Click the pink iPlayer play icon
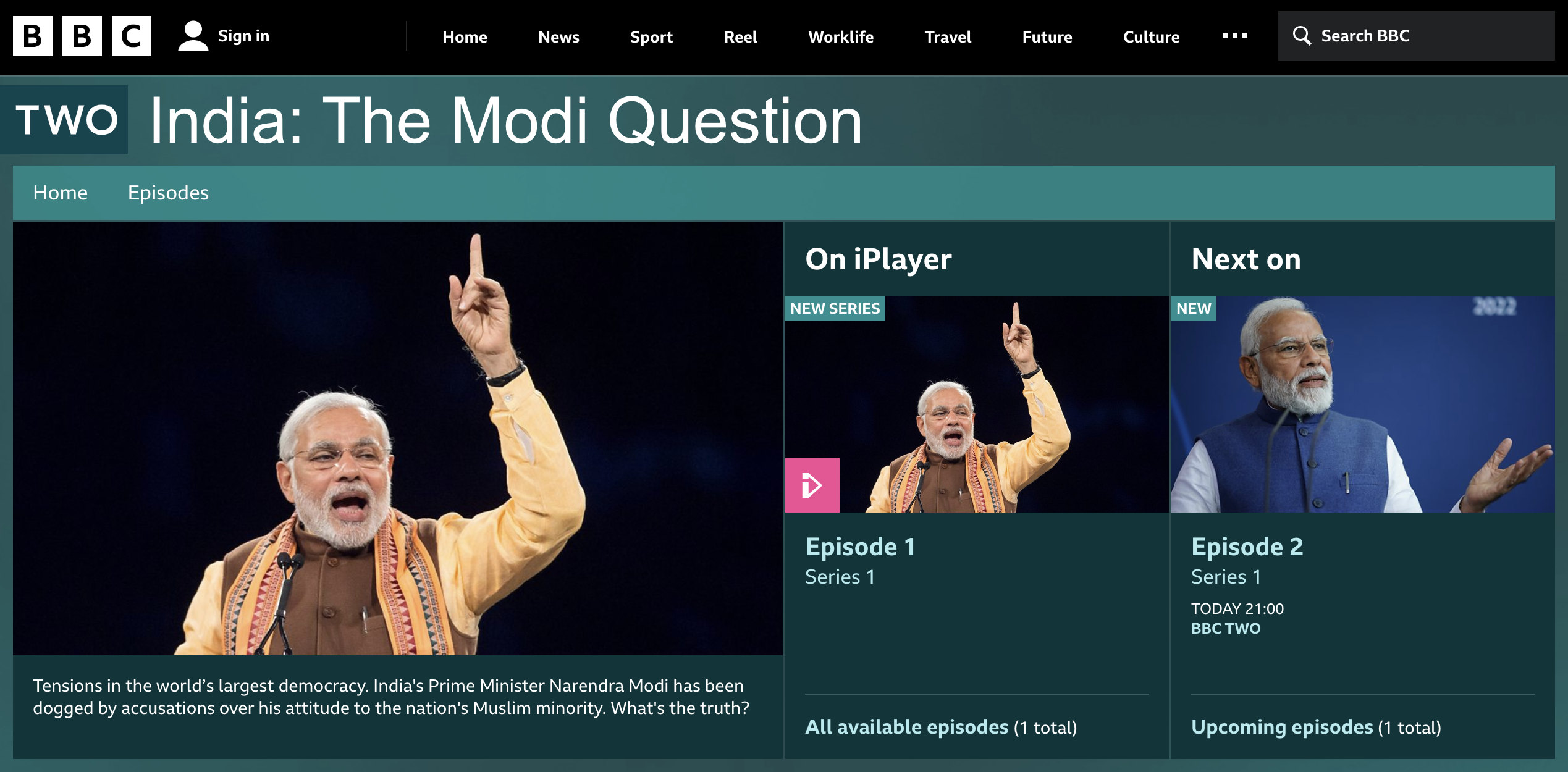 coord(812,485)
